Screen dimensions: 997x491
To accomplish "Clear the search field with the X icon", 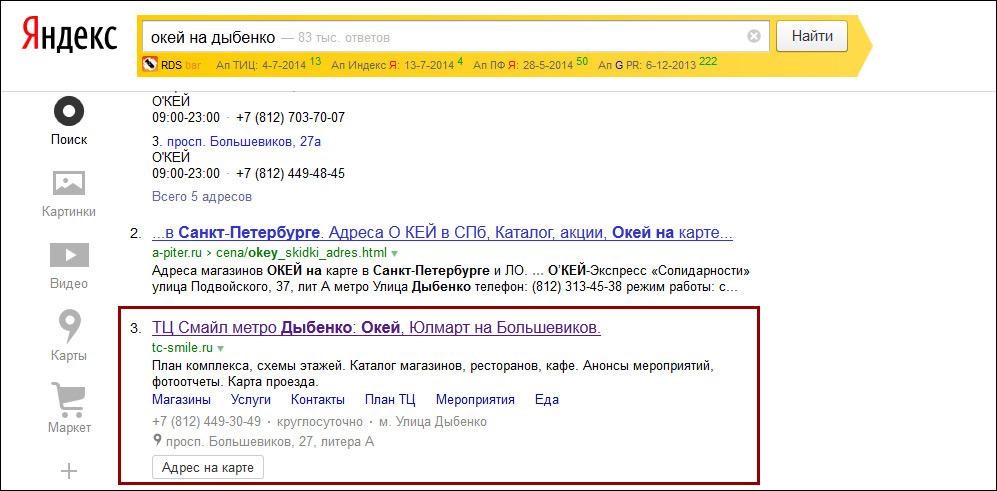I will pos(753,37).
